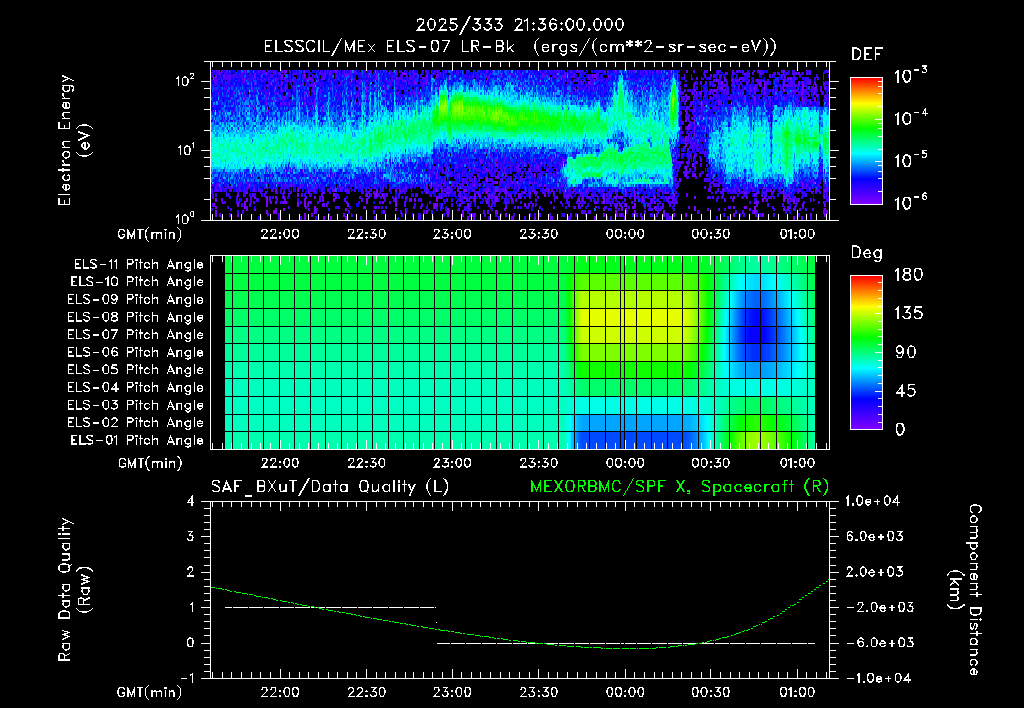1024x708 pixels.
Task: Click the ELS-10 Pitch Angle row label
Action: (x=137, y=282)
